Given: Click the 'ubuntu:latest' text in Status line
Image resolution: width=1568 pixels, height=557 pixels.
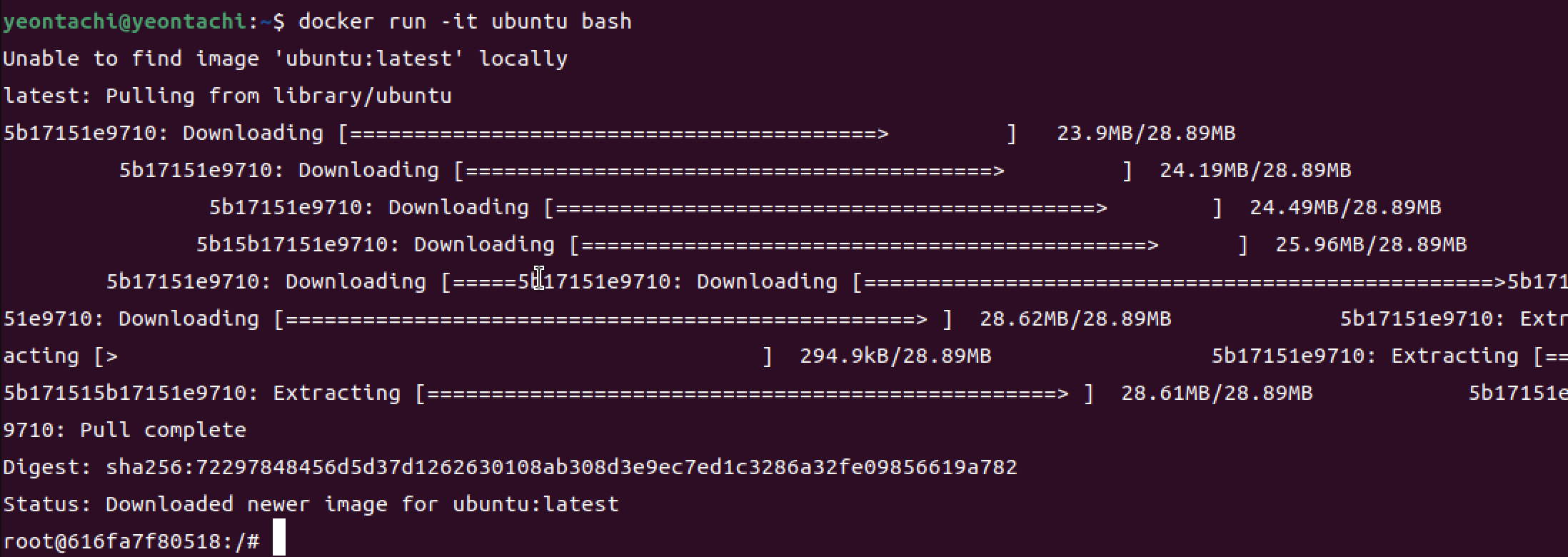Looking at the screenshot, I should click(536, 504).
